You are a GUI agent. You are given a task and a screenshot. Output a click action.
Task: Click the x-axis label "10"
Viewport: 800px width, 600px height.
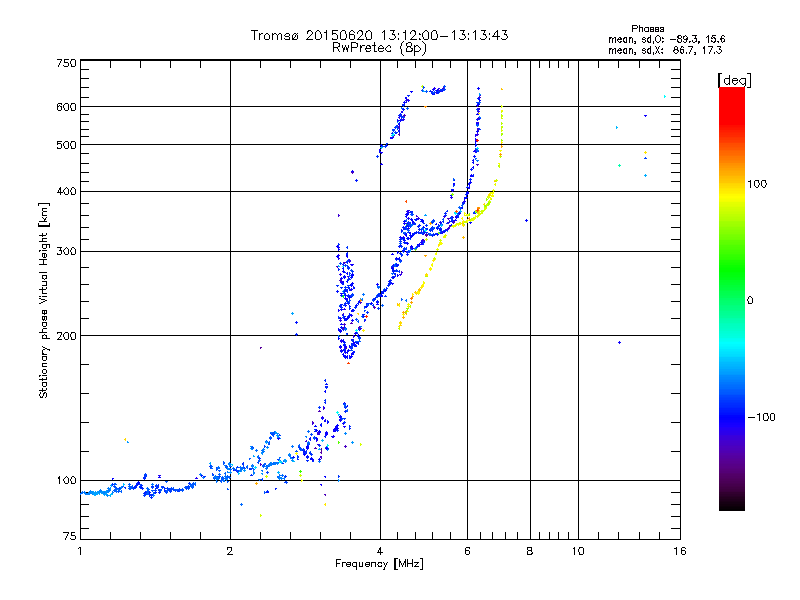[x=578, y=551]
